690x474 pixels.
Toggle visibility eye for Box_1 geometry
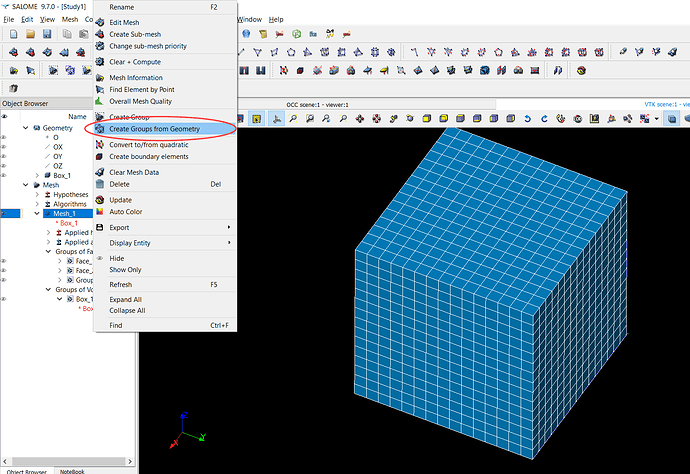coord(5,175)
